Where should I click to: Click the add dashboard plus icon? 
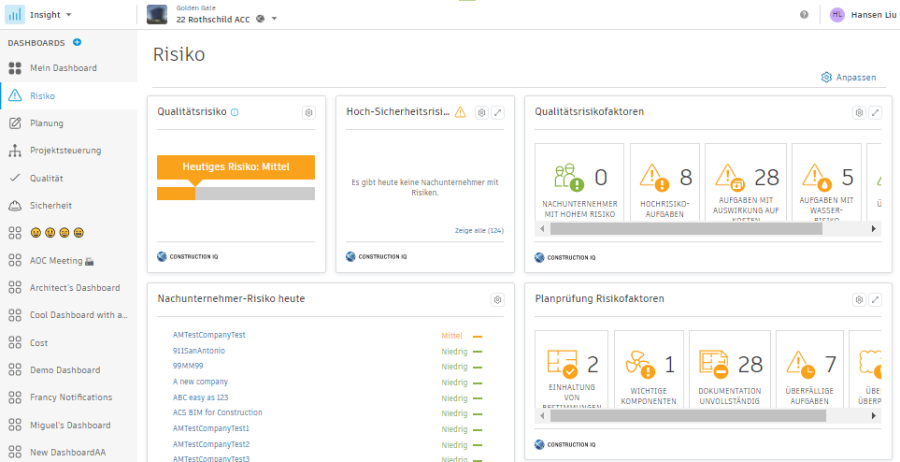tap(77, 43)
